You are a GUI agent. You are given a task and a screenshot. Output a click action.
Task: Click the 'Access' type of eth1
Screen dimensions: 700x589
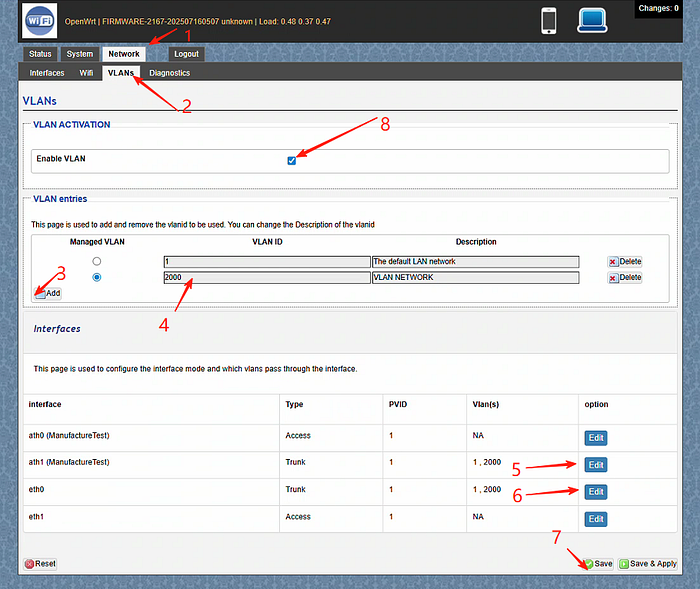298,517
